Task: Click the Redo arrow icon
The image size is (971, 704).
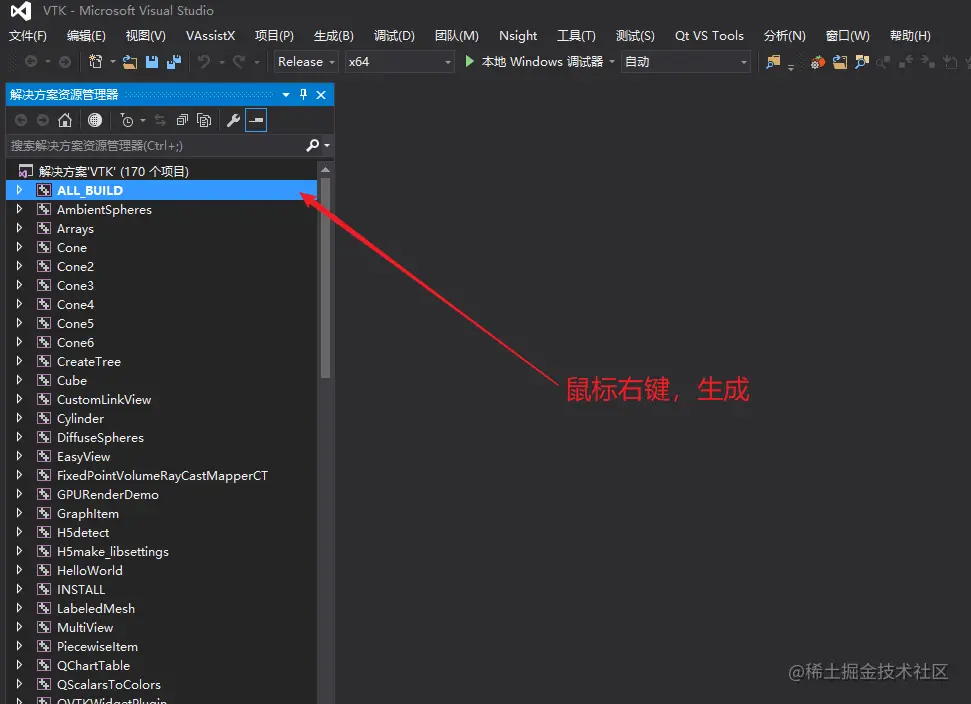Action: point(239,61)
